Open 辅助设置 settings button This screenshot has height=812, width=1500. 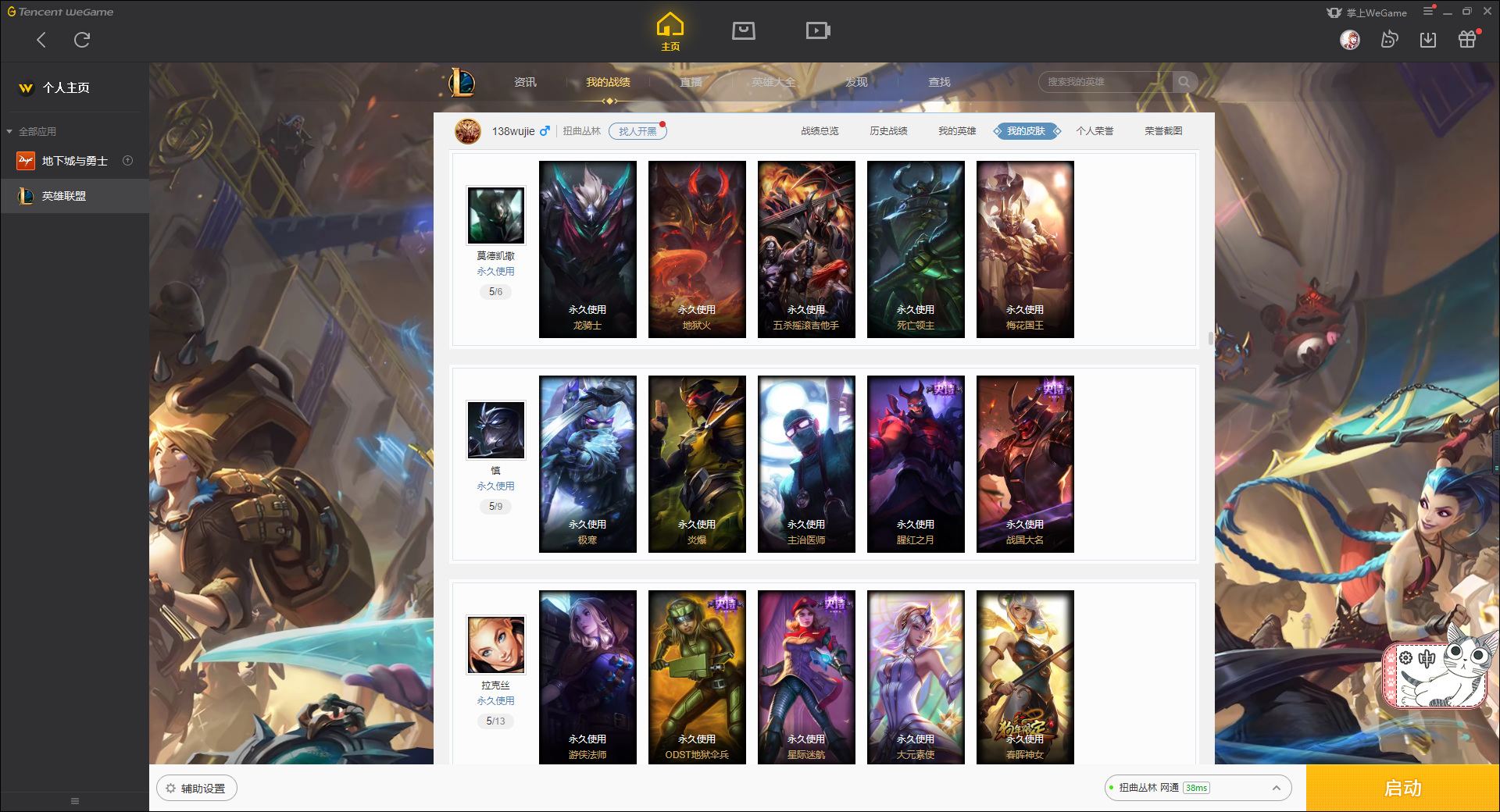(197, 789)
